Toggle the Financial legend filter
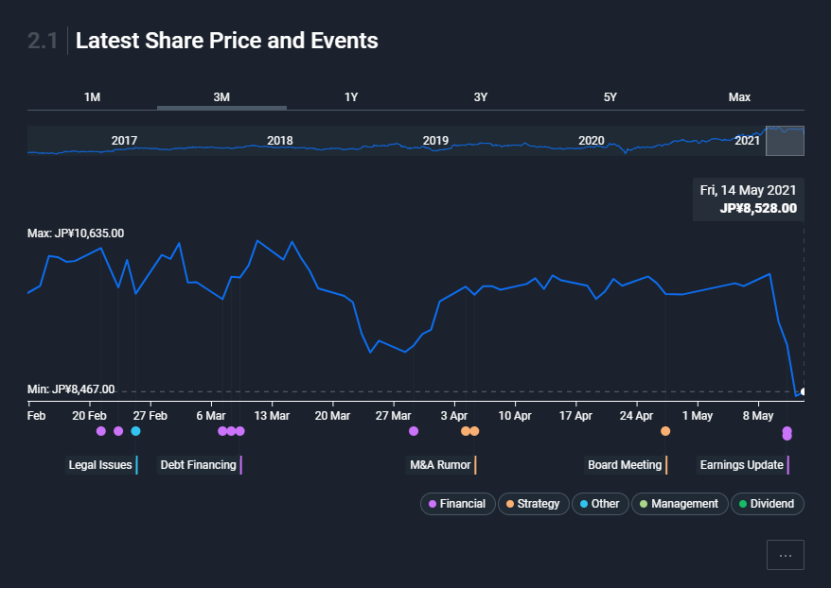The height and width of the screenshot is (589, 831). 457,504
